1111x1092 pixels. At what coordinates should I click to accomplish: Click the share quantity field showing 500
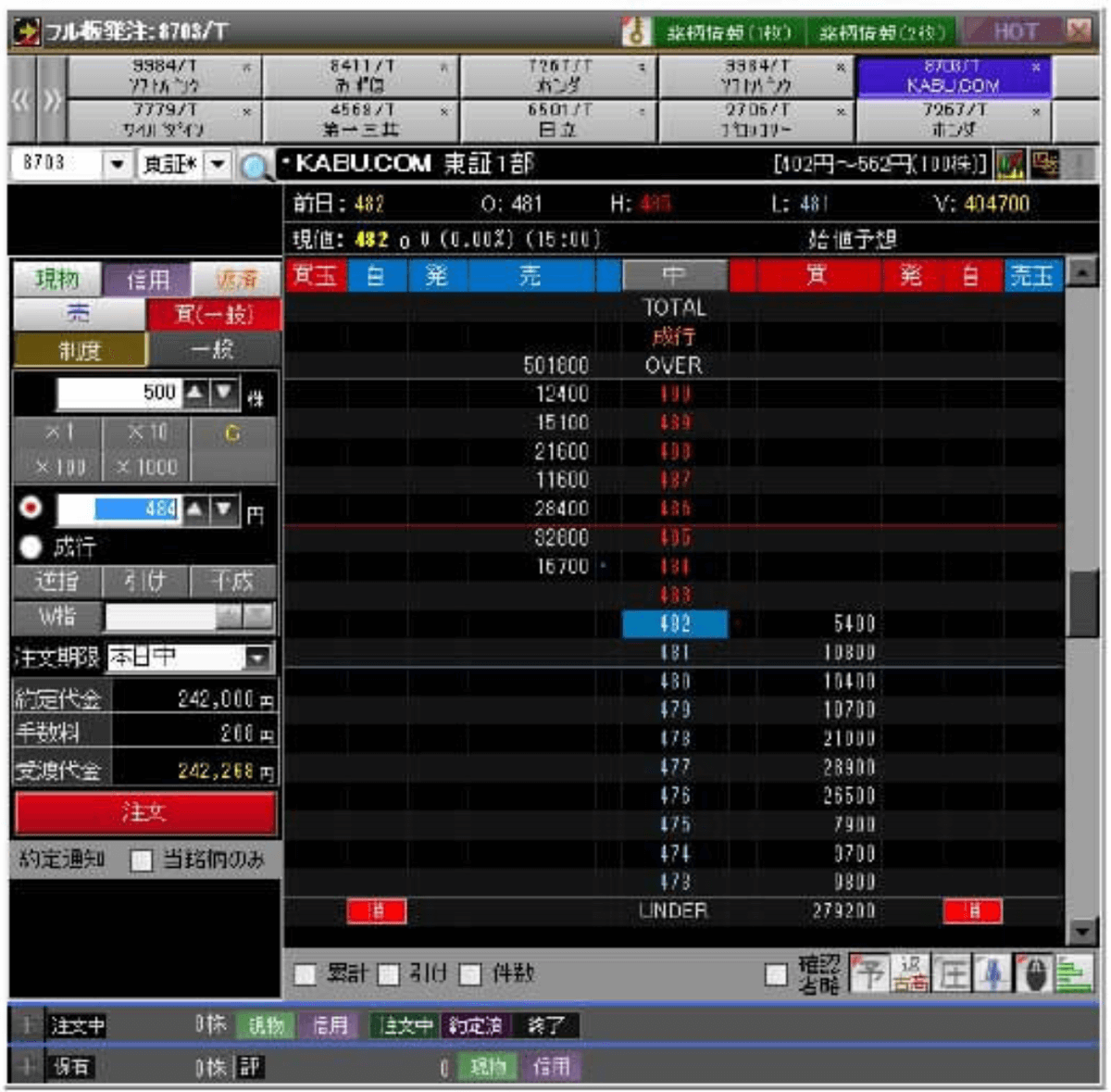tap(119, 393)
